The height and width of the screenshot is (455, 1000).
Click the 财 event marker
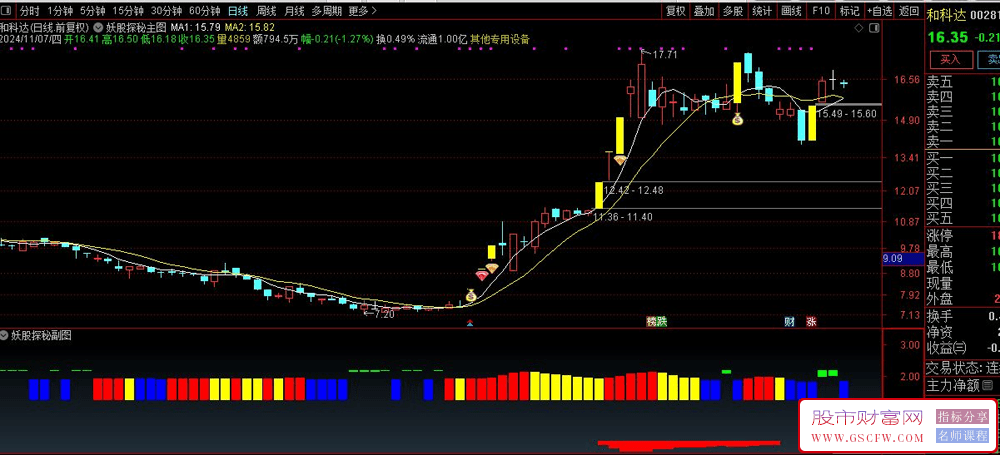click(x=790, y=322)
